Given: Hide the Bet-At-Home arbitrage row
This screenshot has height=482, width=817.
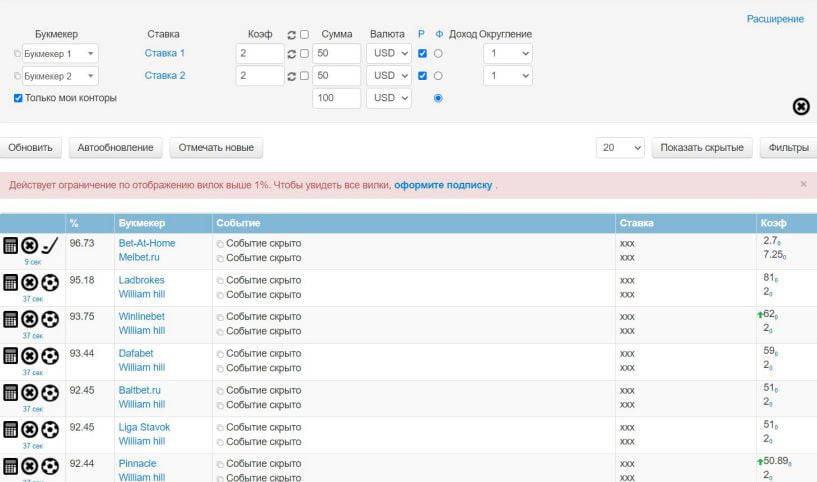Looking at the screenshot, I should point(30,245).
